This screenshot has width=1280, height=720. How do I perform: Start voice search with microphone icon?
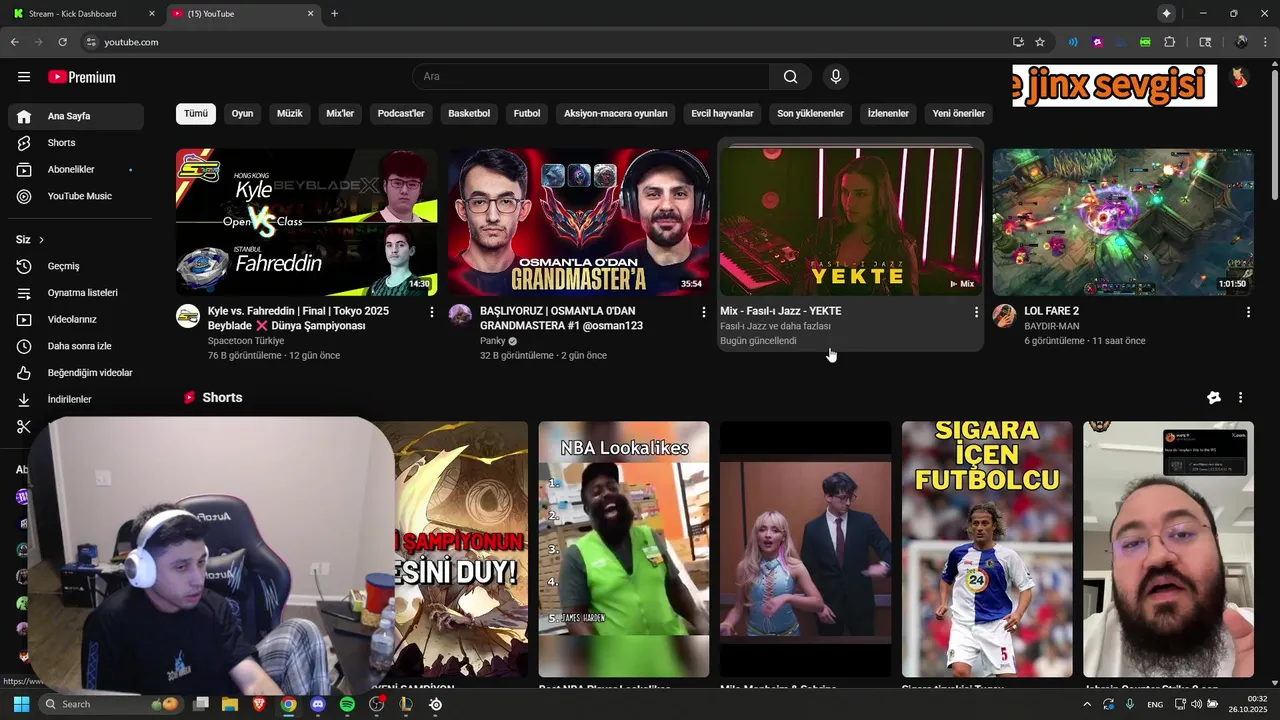tap(836, 77)
